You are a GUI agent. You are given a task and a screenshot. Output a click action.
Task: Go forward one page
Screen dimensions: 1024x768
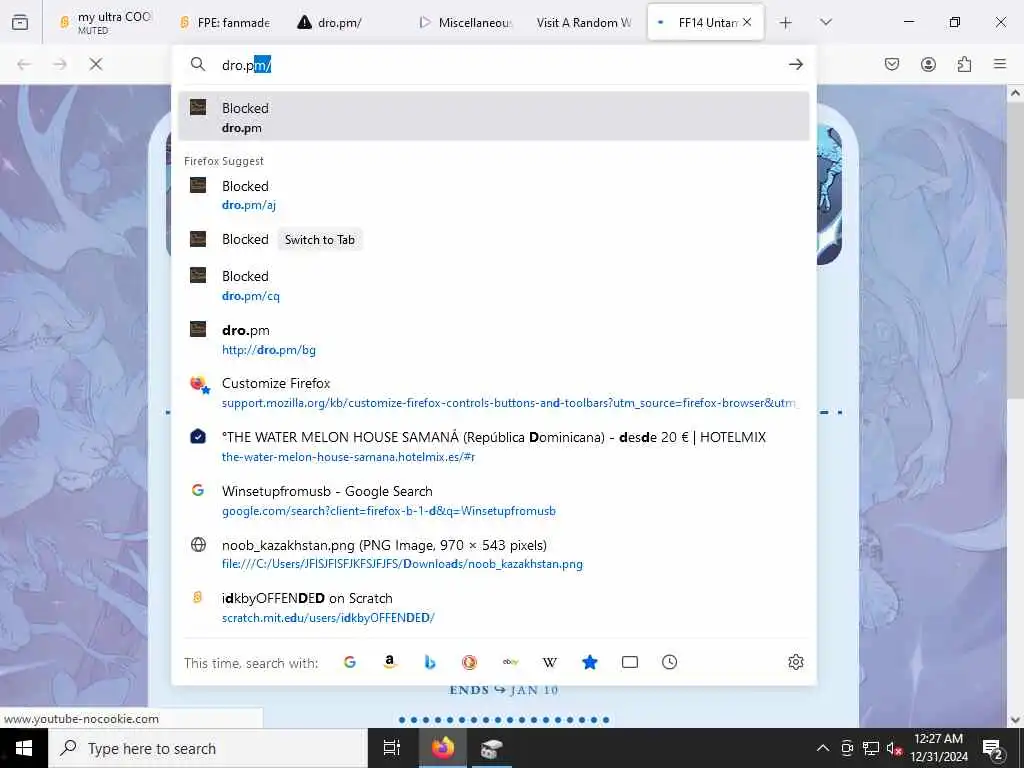(x=59, y=64)
